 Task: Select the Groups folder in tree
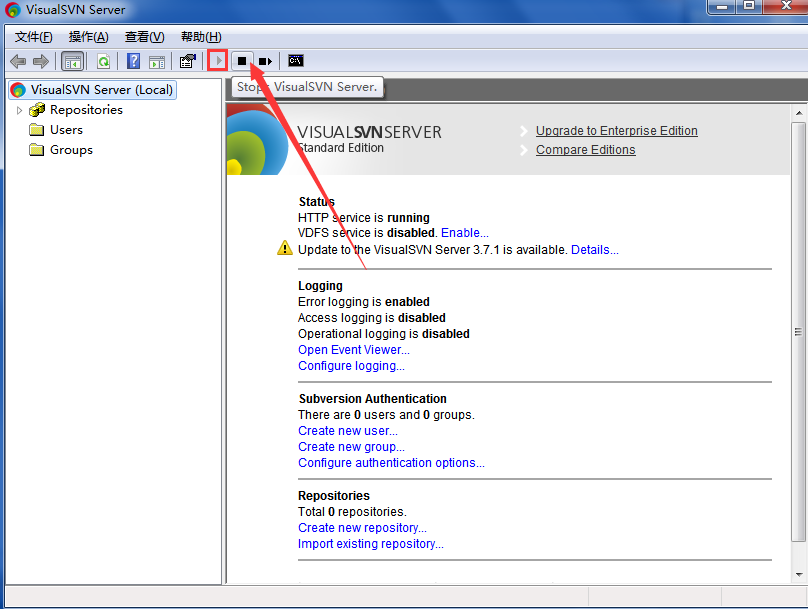pos(71,150)
